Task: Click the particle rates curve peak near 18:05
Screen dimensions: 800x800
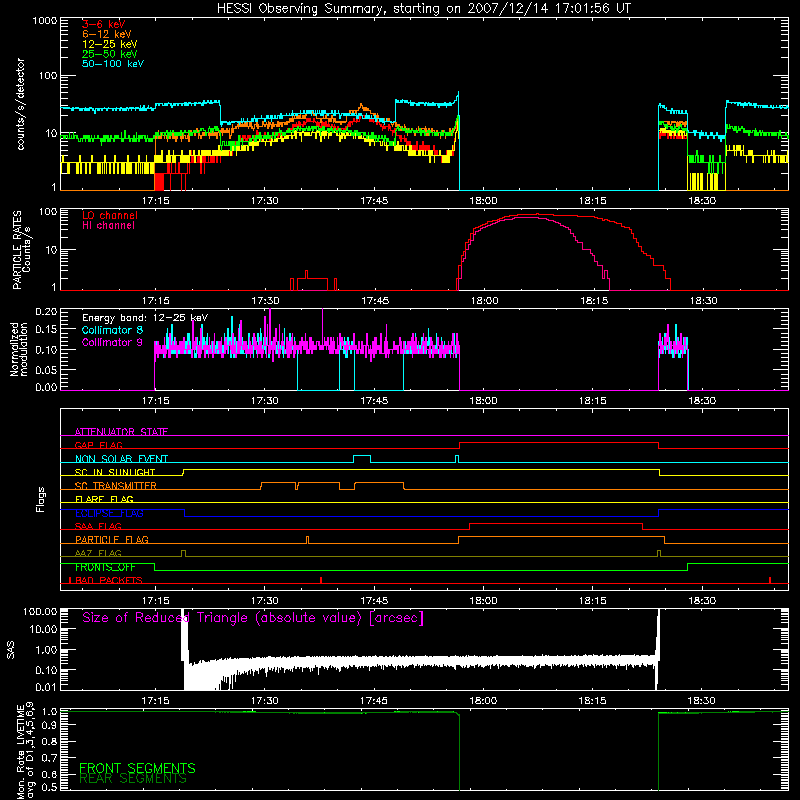Action: [531, 215]
